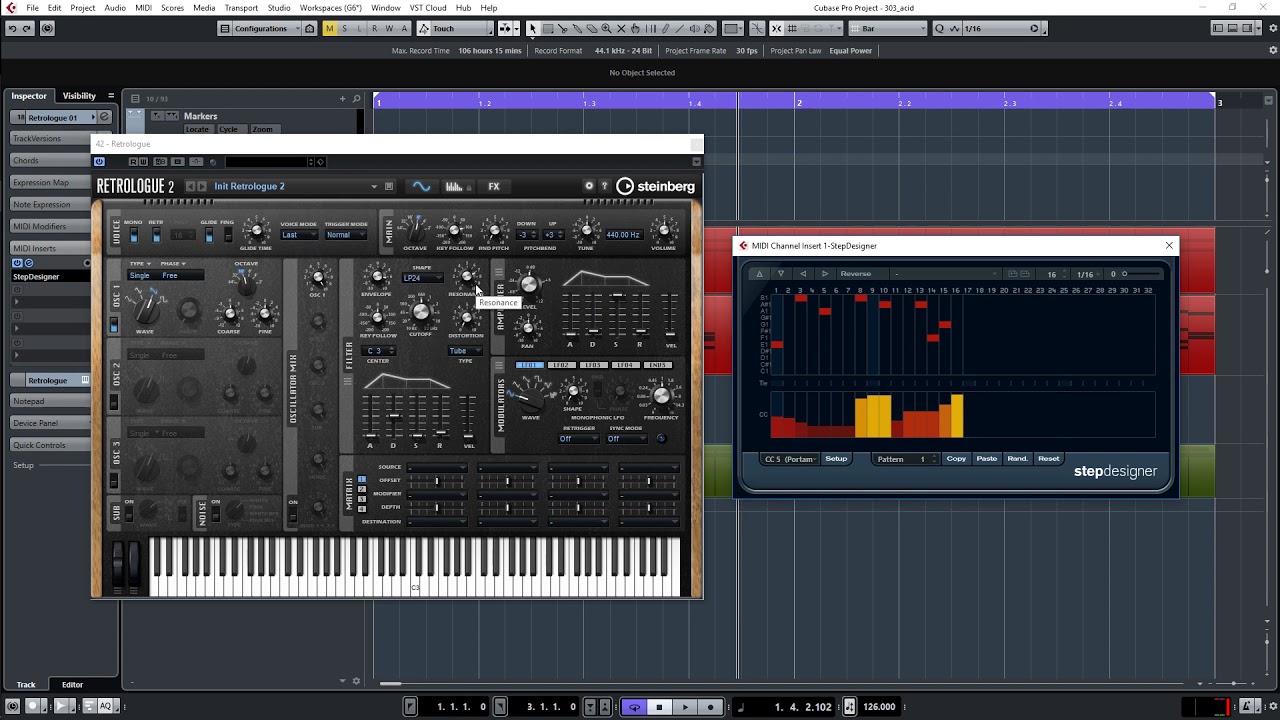
Task: Redo with the toolbar arrow
Action: tap(28, 28)
